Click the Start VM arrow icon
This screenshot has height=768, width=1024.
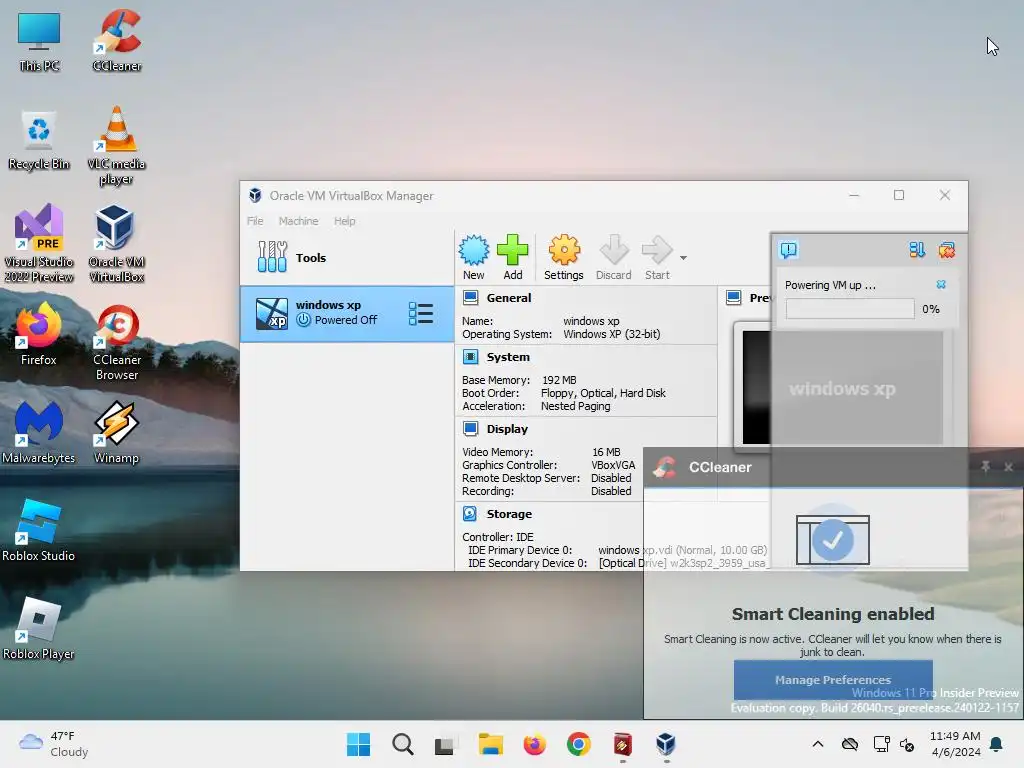click(657, 257)
